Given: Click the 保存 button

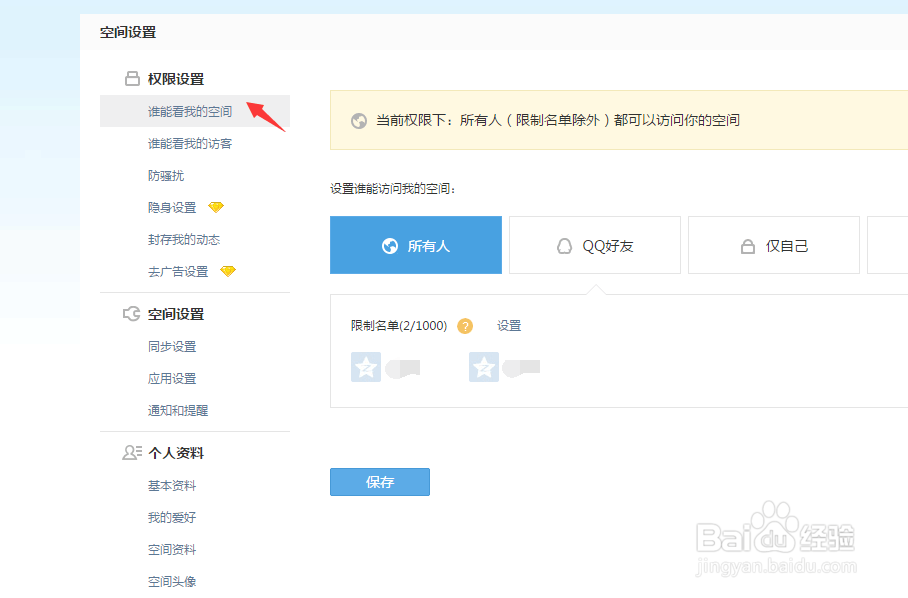Looking at the screenshot, I should point(380,482).
